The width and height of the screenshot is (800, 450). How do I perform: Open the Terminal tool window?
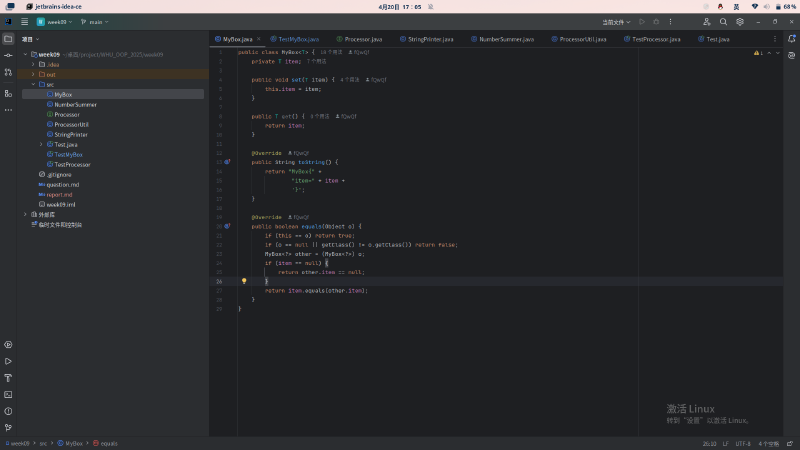8,394
